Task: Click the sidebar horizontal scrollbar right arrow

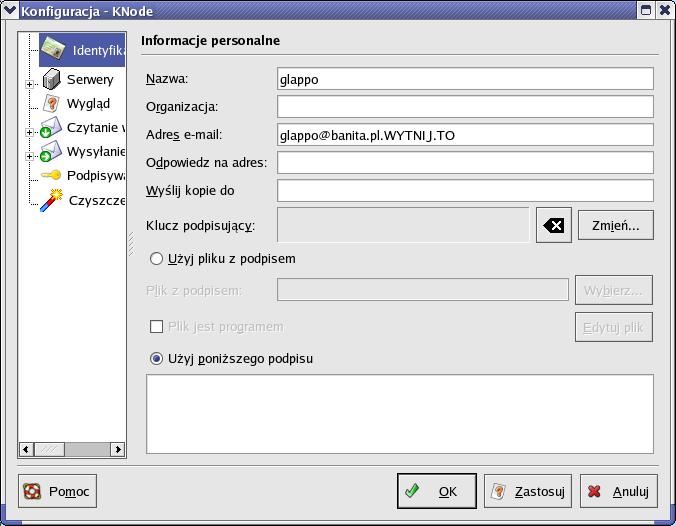Action: pos(118,450)
